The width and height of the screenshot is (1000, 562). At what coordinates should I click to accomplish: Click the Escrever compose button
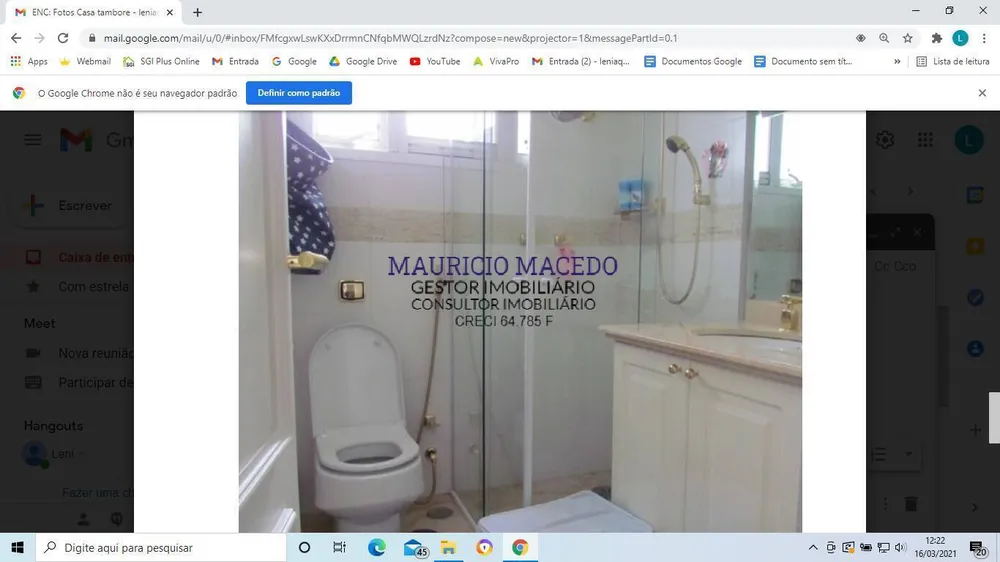click(70, 205)
